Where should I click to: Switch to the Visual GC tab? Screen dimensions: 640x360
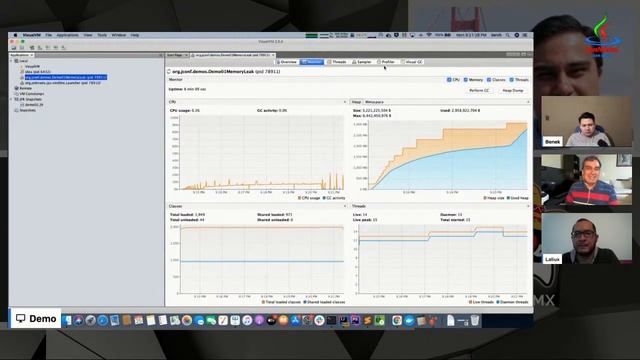coord(413,62)
